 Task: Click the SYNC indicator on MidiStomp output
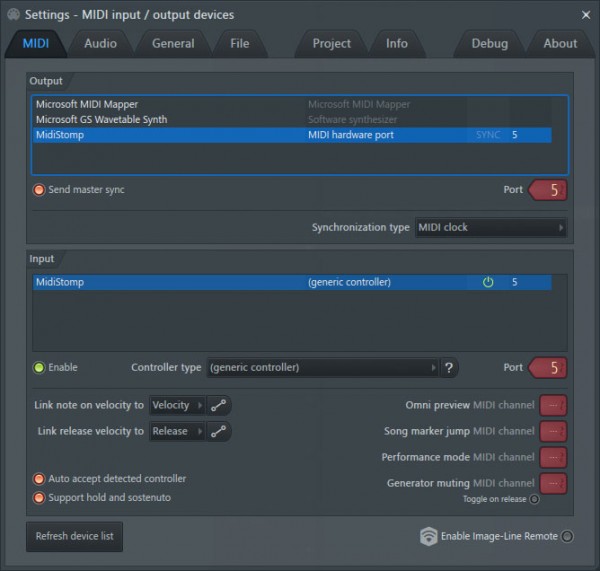pos(488,135)
